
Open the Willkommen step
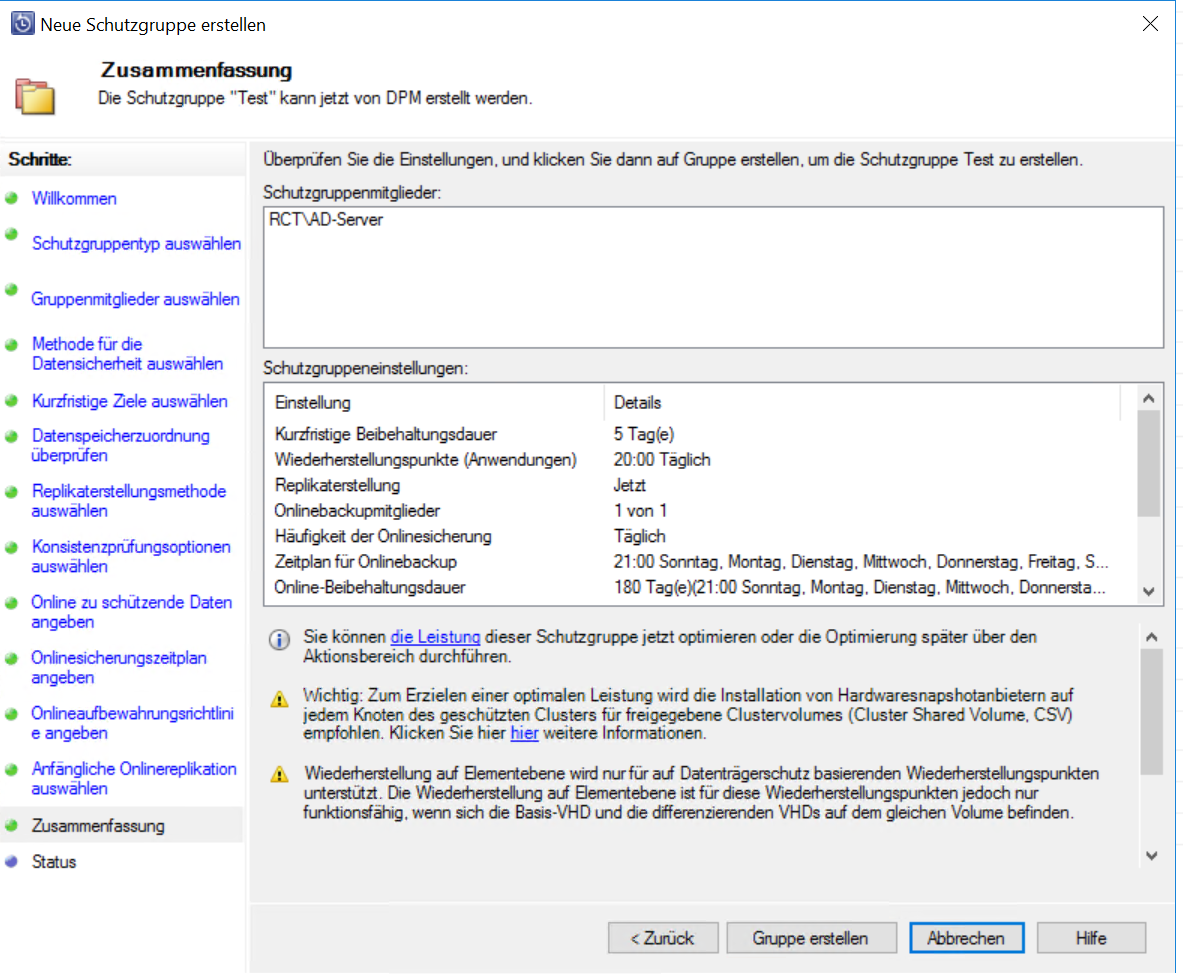pos(74,198)
